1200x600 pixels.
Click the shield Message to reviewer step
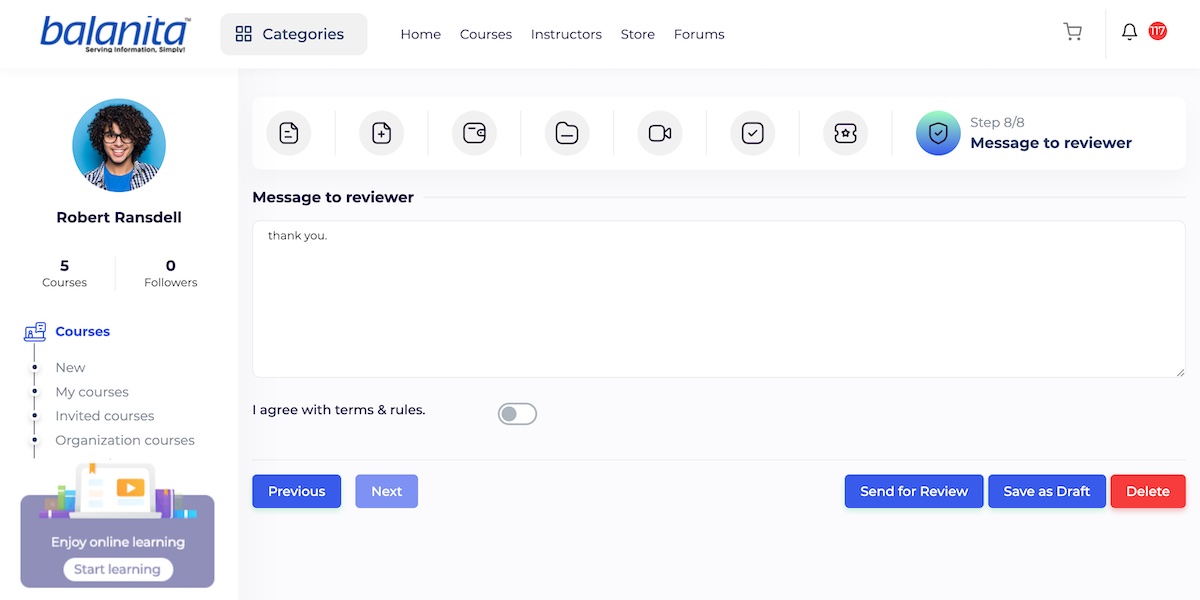pyautogui.click(x=938, y=133)
